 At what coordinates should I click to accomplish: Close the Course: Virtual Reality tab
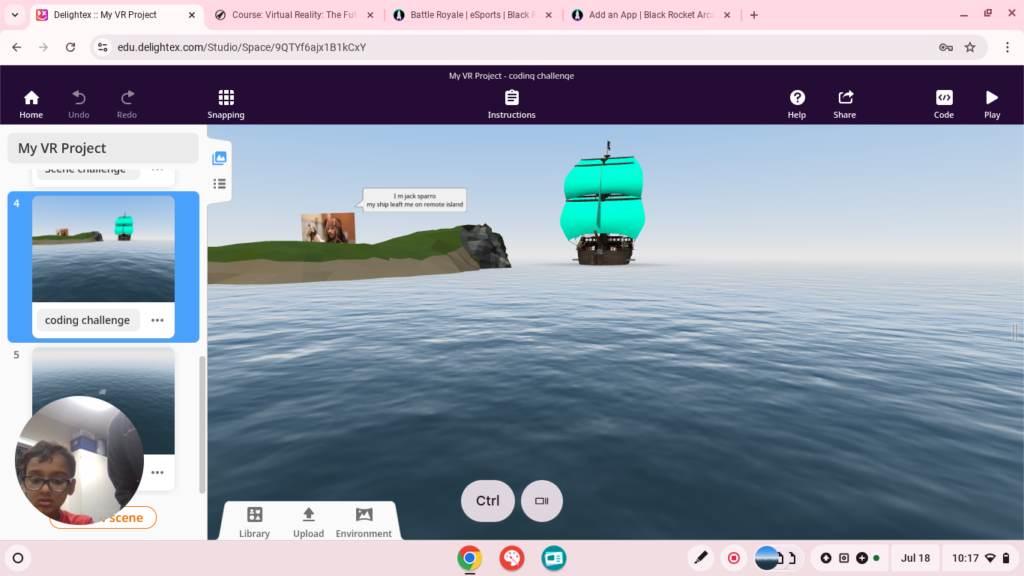[x=370, y=14]
